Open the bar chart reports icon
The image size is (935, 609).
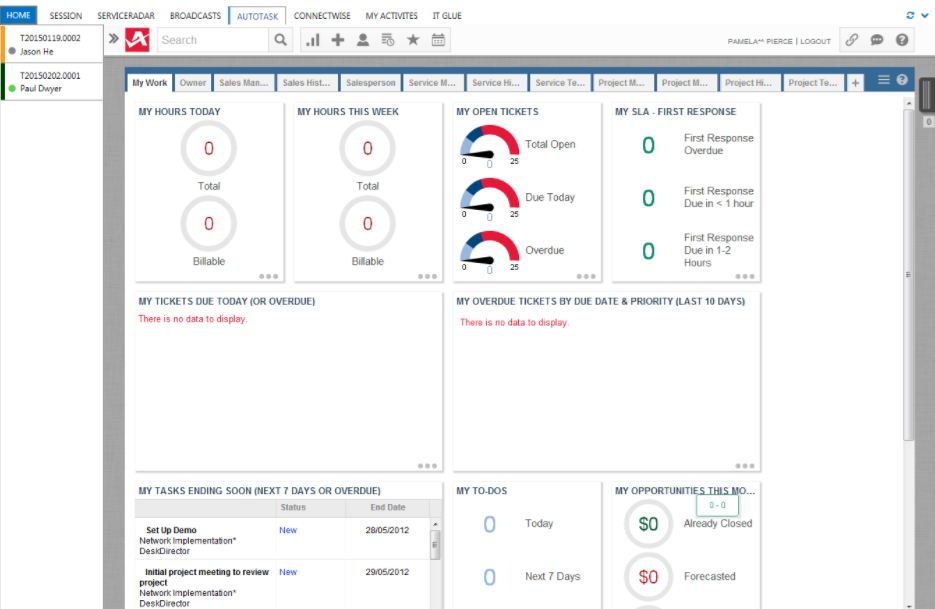pos(313,40)
